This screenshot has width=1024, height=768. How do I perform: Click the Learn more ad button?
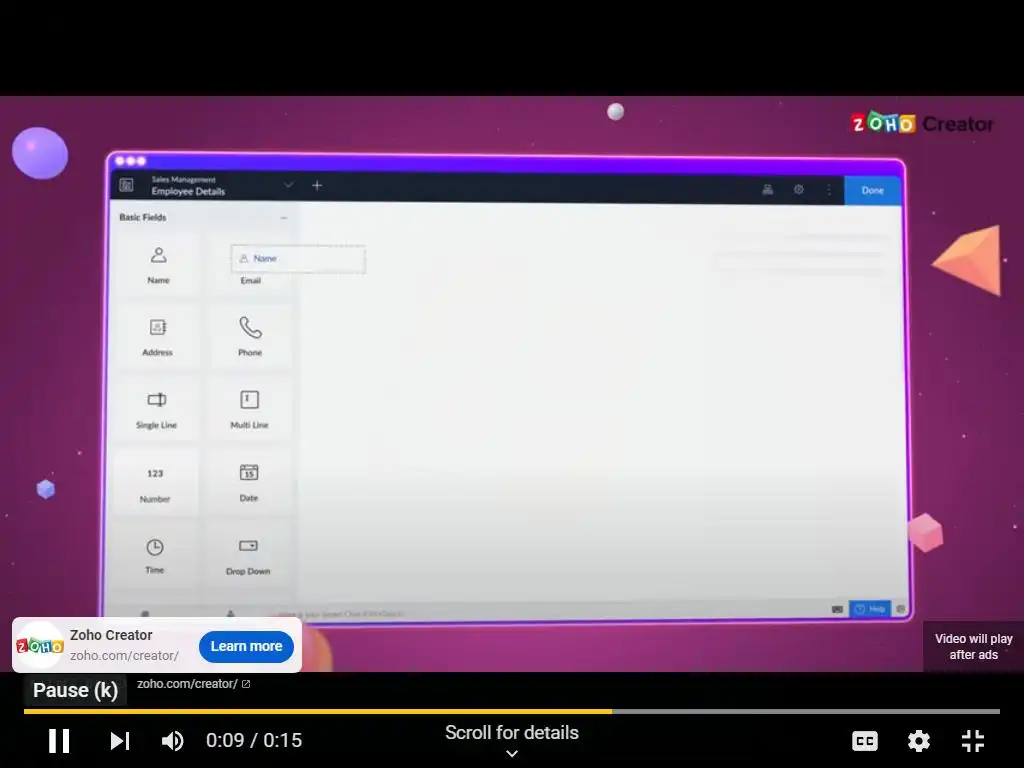coord(246,646)
